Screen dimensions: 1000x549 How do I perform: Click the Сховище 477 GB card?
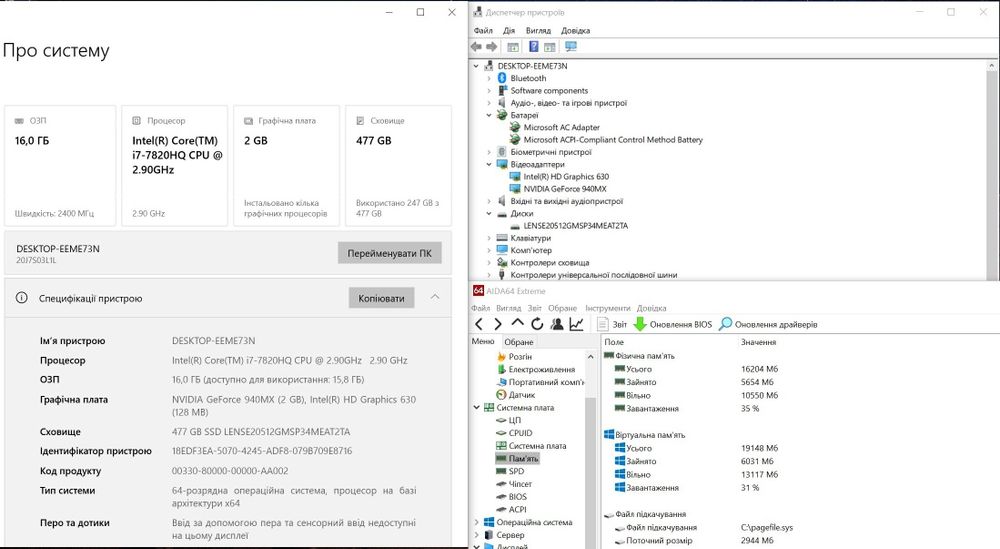399,166
